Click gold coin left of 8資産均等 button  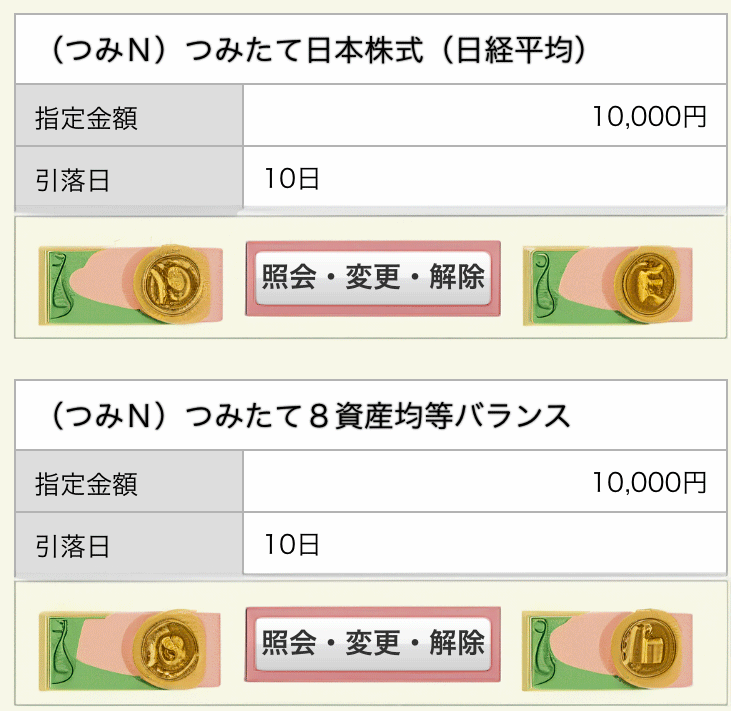pyautogui.click(x=169, y=650)
